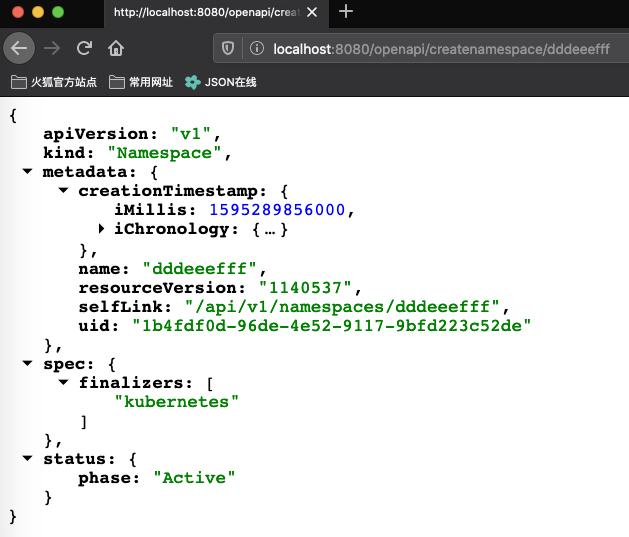Collapse the creationTimestamp node

[64, 191]
